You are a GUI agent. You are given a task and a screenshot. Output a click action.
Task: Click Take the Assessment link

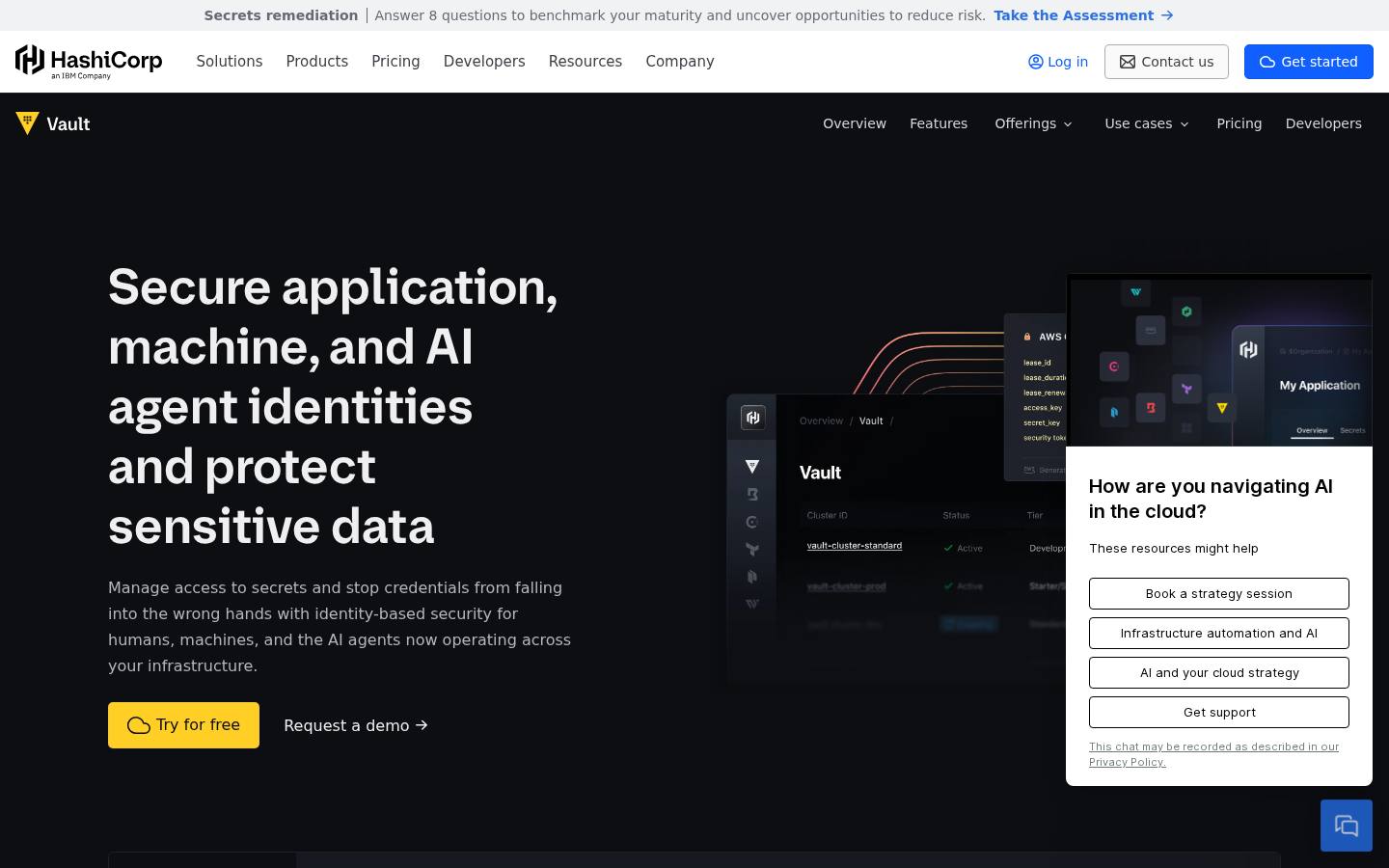point(1083,15)
